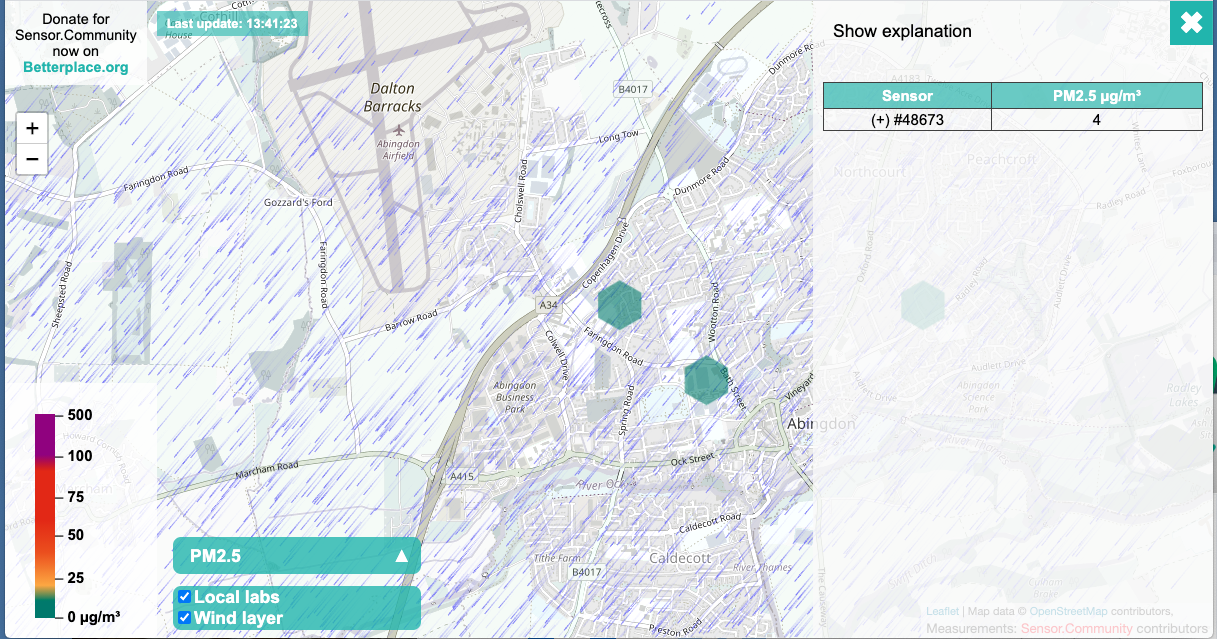Click the A34 road shield on map
The height and width of the screenshot is (639, 1217).
point(548,304)
